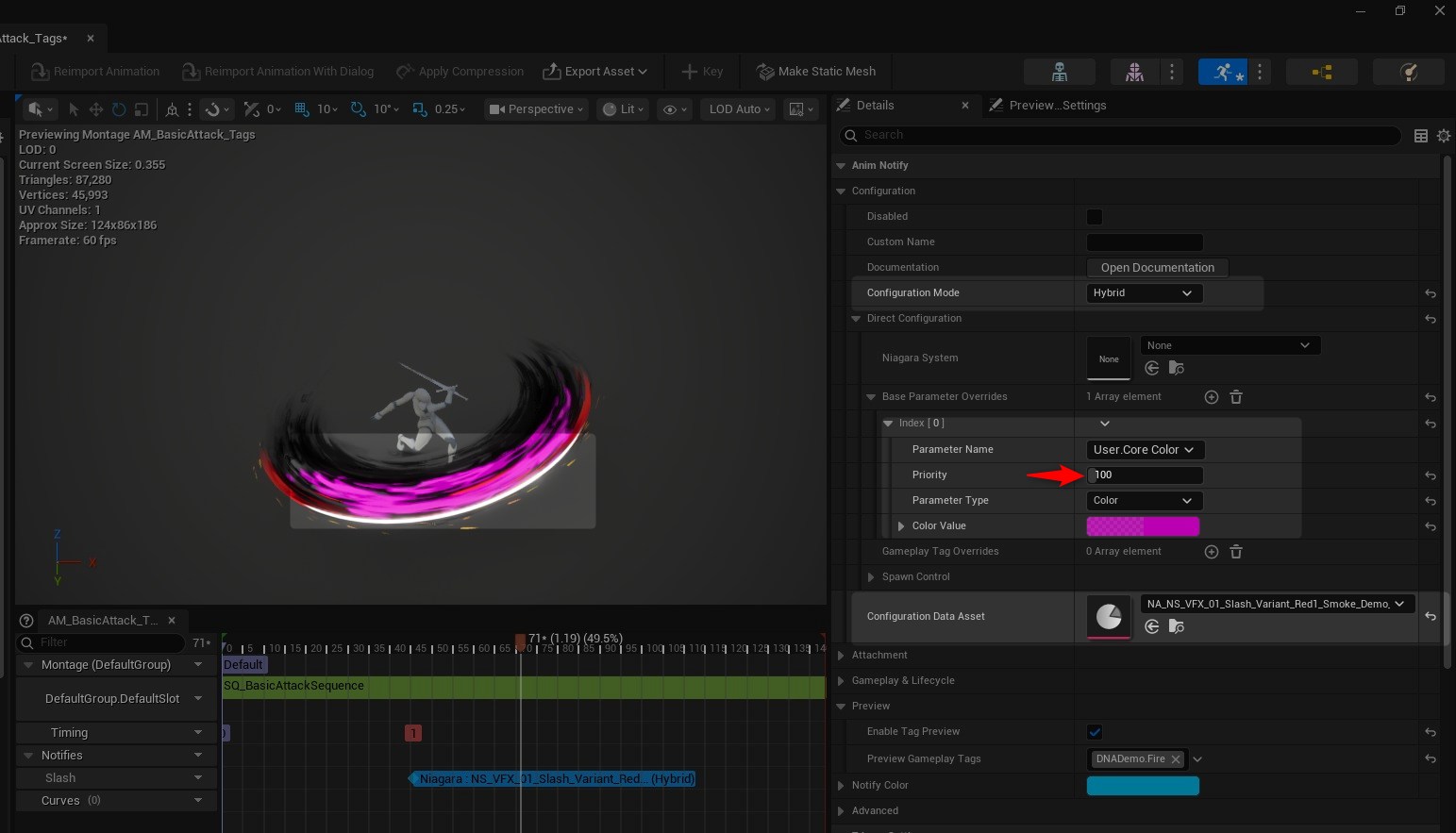Image resolution: width=1456 pixels, height=833 pixels.
Task: Remove the DNADemo.Fire preview tag
Action: (1176, 759)
